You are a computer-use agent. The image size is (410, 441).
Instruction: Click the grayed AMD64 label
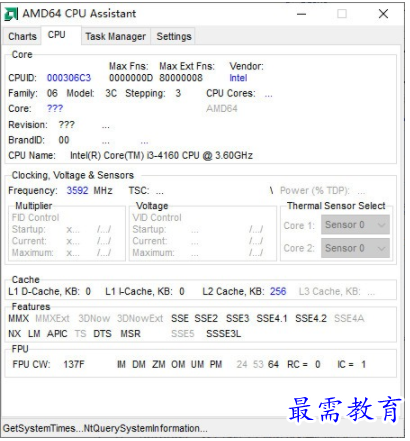coord(222,108)
